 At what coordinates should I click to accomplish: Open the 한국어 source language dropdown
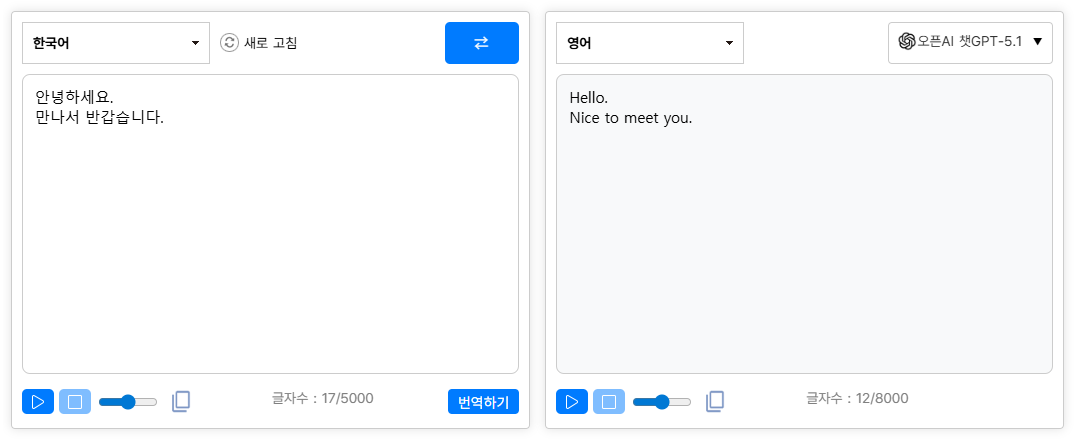[x=116, y=43]
